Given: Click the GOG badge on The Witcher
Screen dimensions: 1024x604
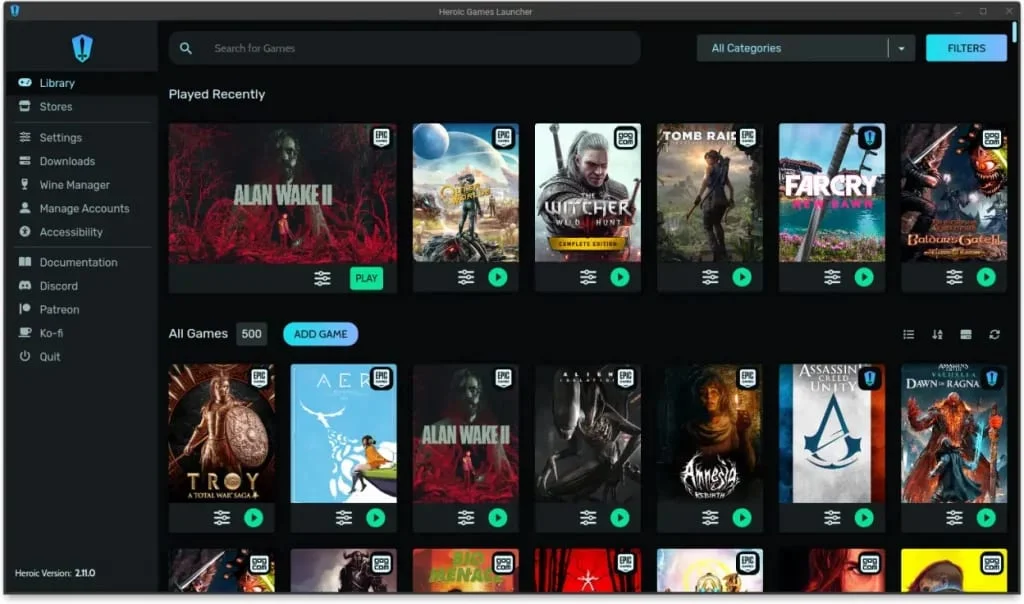Looking at the screenshot, I should (x=626, y=138).
